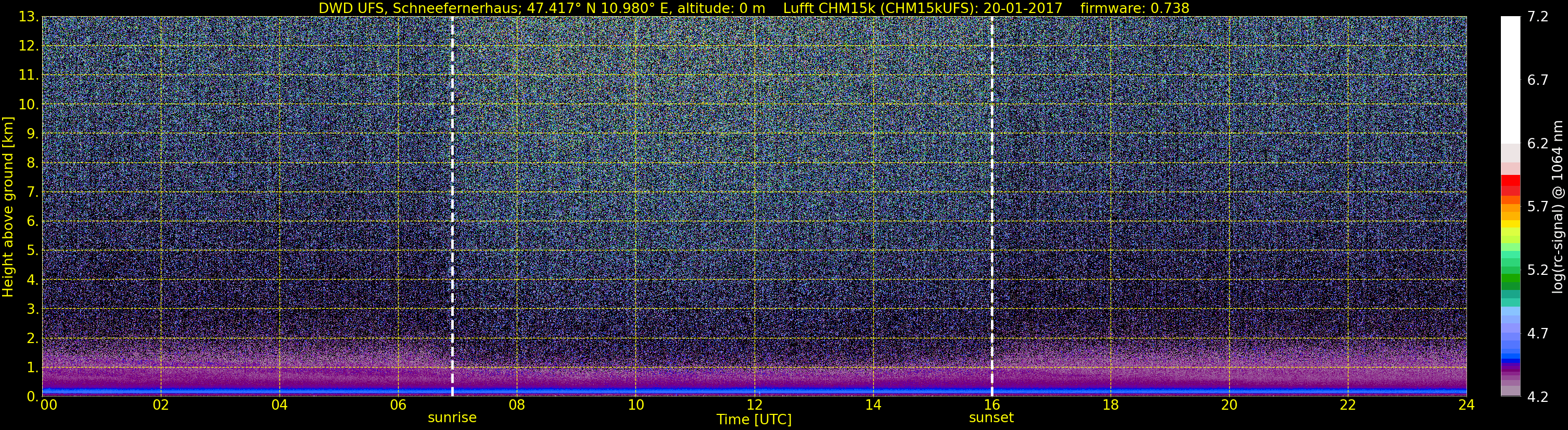Click the 6.7 colorbar tick label
Viewport: 1568px width, 430px height.
coord(1538,80)
